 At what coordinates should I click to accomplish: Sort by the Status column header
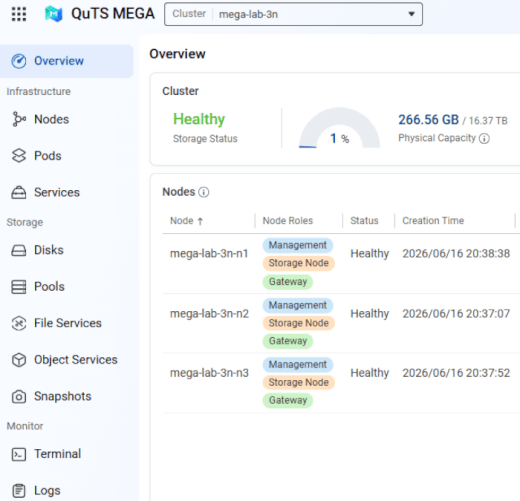pyautogui.click(x=364, y=221)
